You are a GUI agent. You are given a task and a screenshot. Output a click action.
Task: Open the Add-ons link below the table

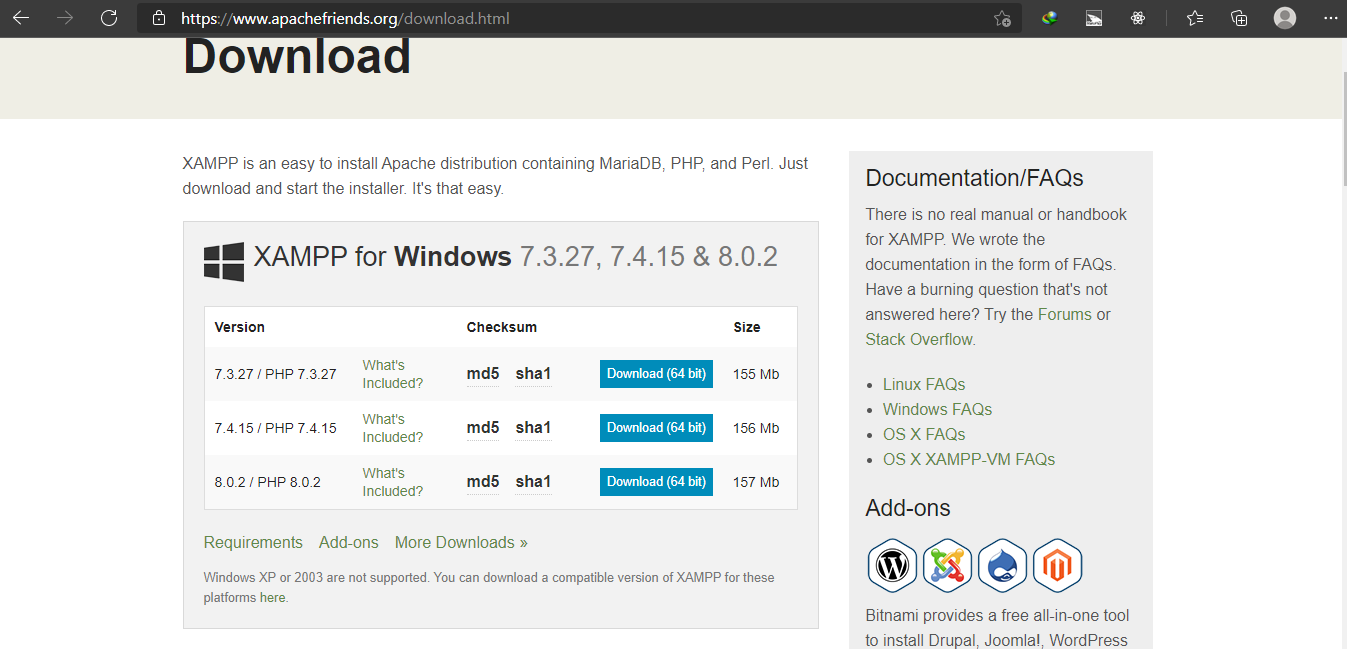pyautogui.click(x=349, y=543)
